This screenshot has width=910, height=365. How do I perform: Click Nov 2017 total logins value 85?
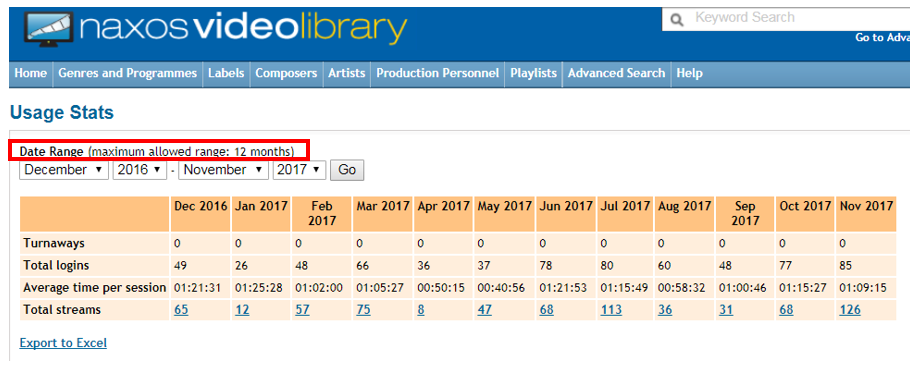tap(846, 266)
